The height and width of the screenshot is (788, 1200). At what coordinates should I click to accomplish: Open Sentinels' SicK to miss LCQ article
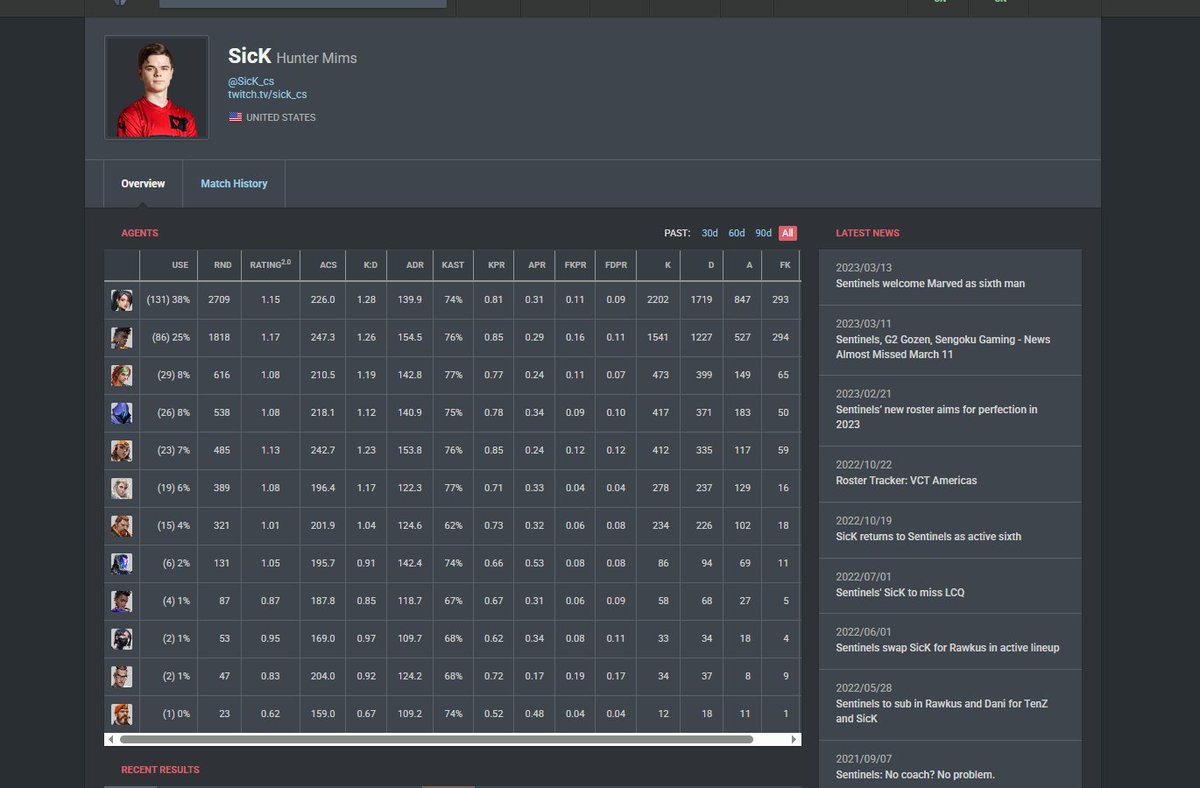click(x=950, y=585)
